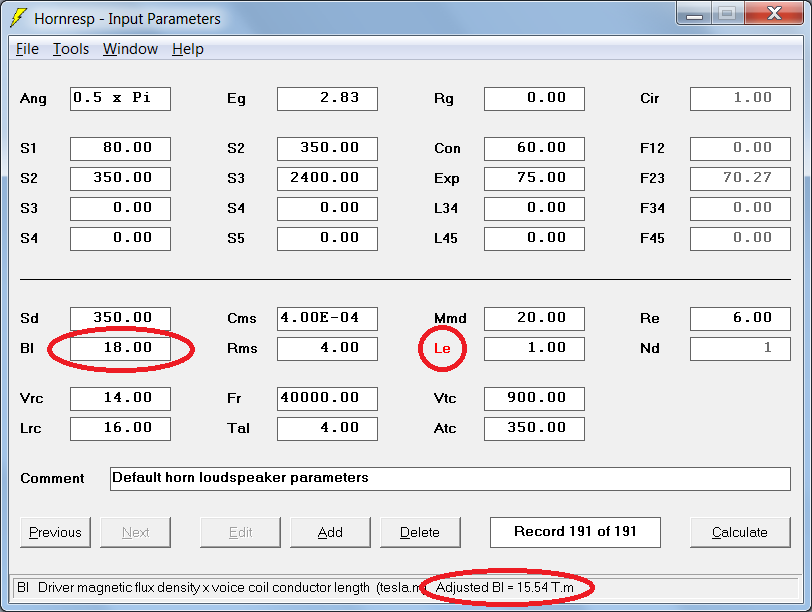
Task: Click the F23 field showing 70.27
Action: pyautogui.click(x=740, y=179)
